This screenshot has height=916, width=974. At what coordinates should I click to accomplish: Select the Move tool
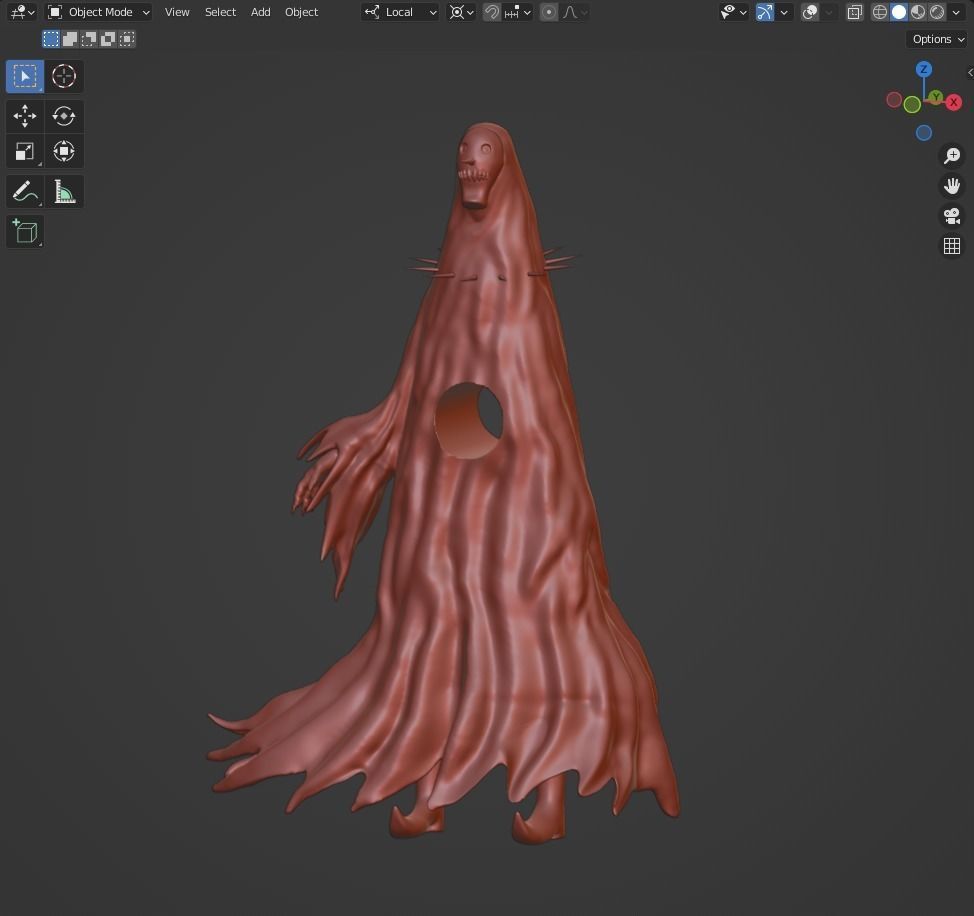(24, 116)
